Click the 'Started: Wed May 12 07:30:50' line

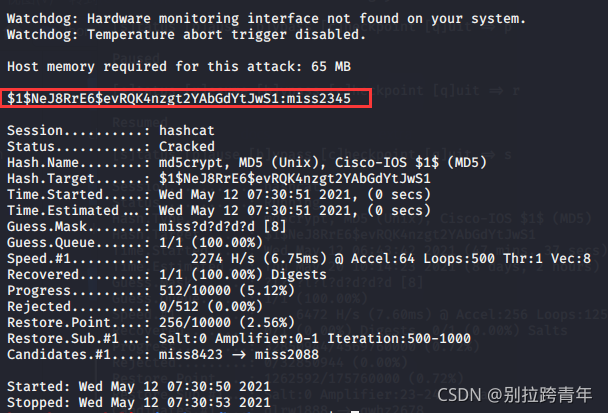tap(139, 387)
